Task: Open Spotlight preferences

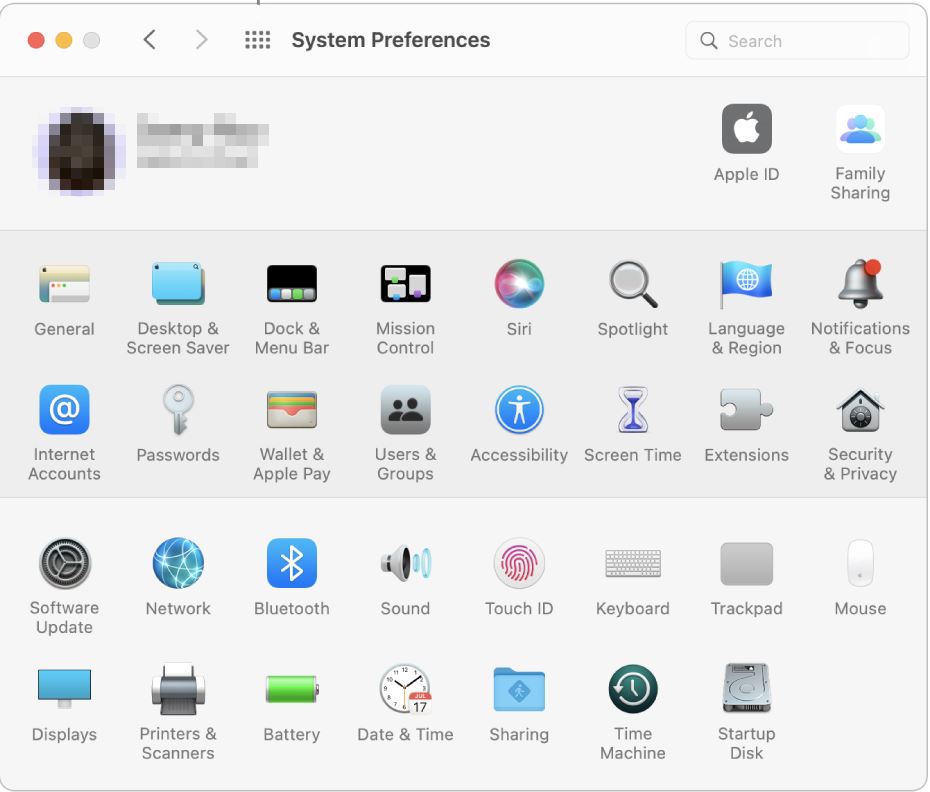Action: pyautogui.click(x=633, y=284)
